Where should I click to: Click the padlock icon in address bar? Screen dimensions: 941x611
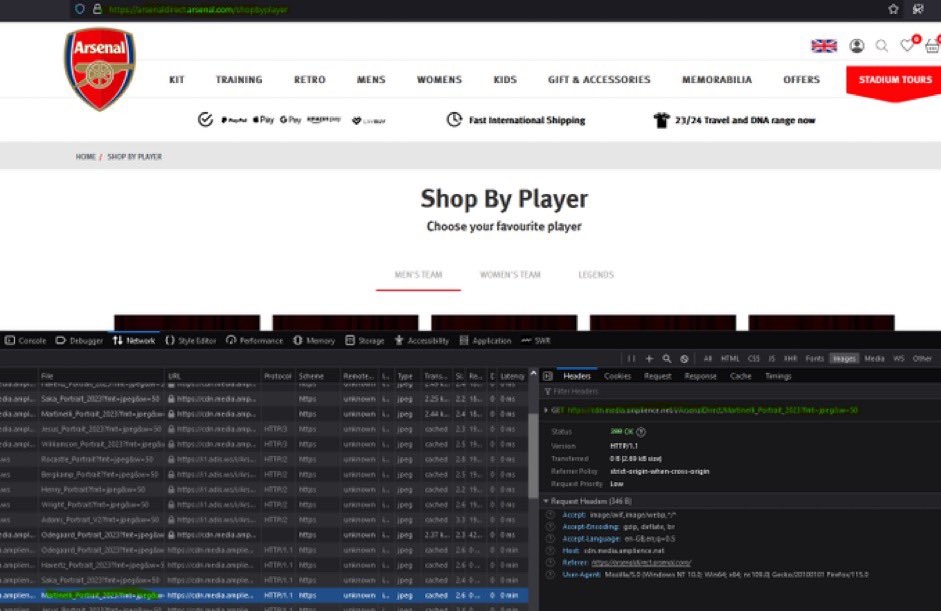coord(97,9)
